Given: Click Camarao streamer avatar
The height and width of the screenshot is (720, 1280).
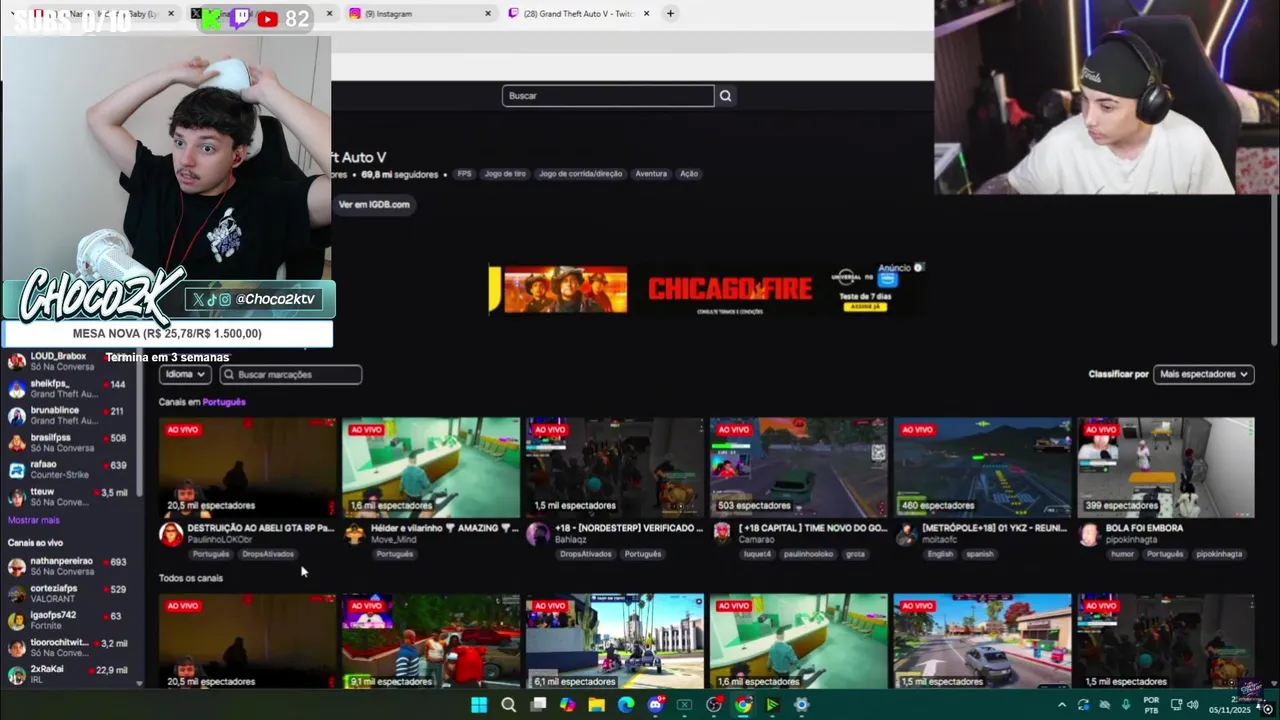Looking at the screenshot, I should pyautogui.click(x=722, y=534).
